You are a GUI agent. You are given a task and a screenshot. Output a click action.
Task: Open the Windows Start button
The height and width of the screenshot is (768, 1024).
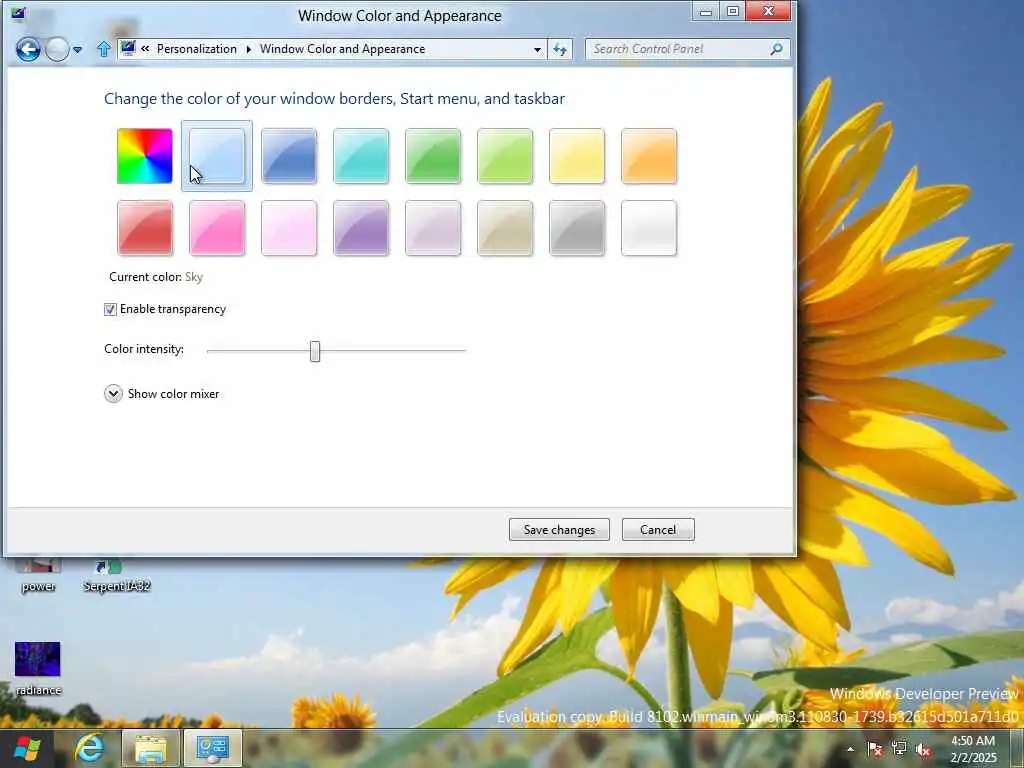click(27, 748)
